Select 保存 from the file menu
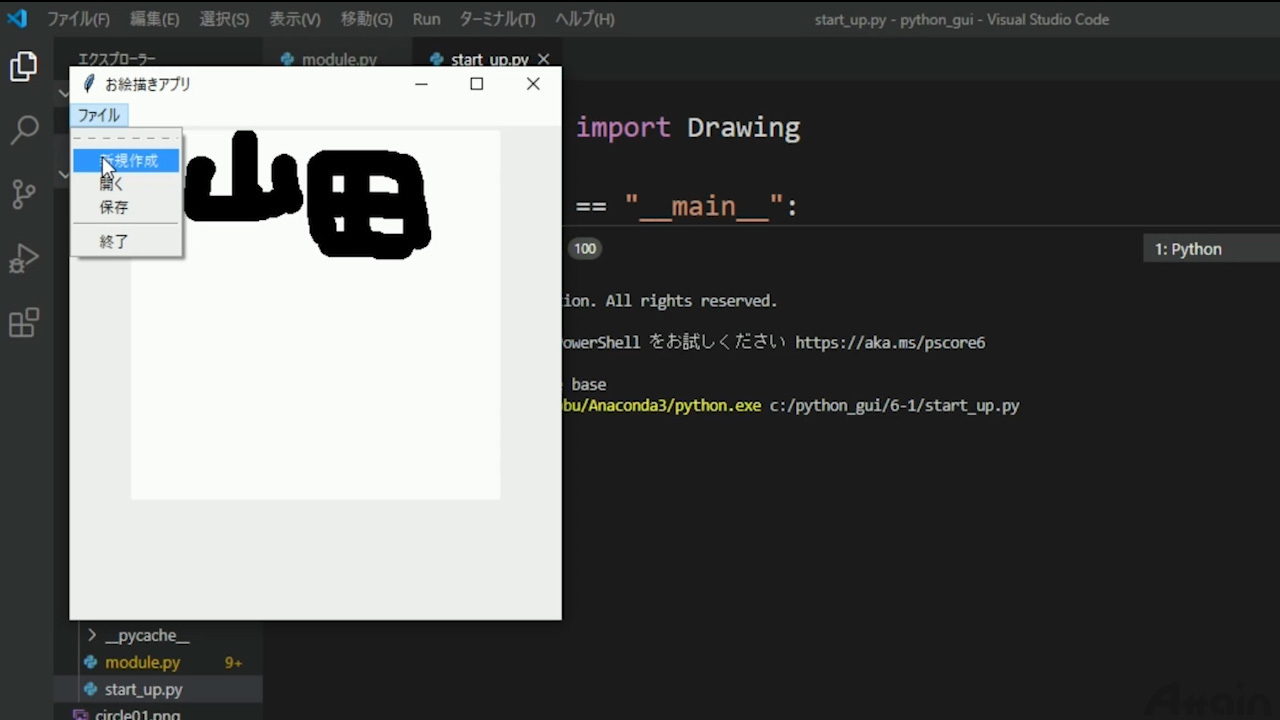 pos(114,207)
